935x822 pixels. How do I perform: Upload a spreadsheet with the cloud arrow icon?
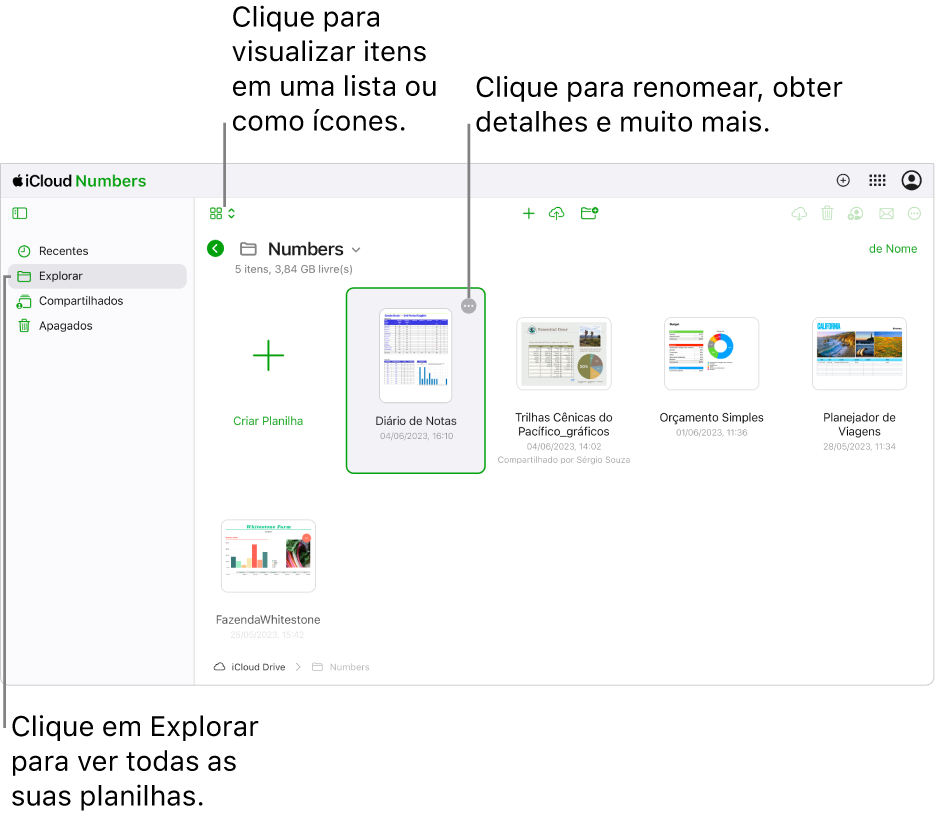pyautogui.click(x=556, y=214)
